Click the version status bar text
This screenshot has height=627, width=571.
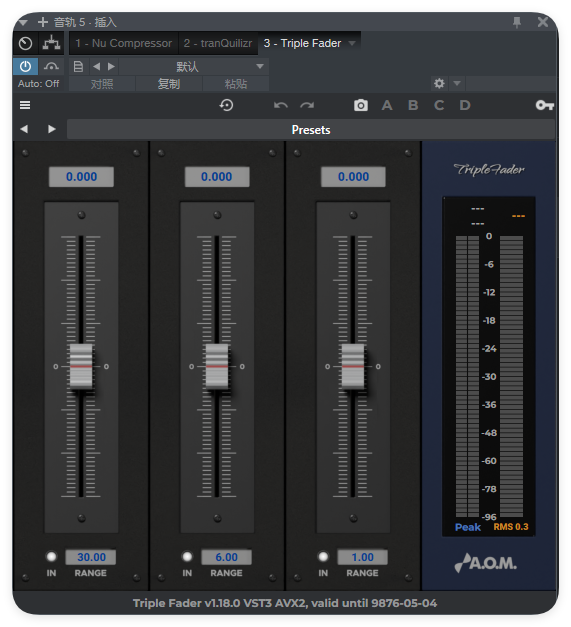pyautogui.click(x=285, y=603)
